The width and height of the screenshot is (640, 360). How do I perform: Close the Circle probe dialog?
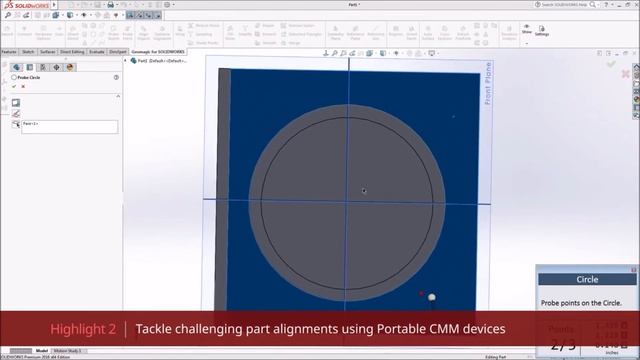click(633, 270)
